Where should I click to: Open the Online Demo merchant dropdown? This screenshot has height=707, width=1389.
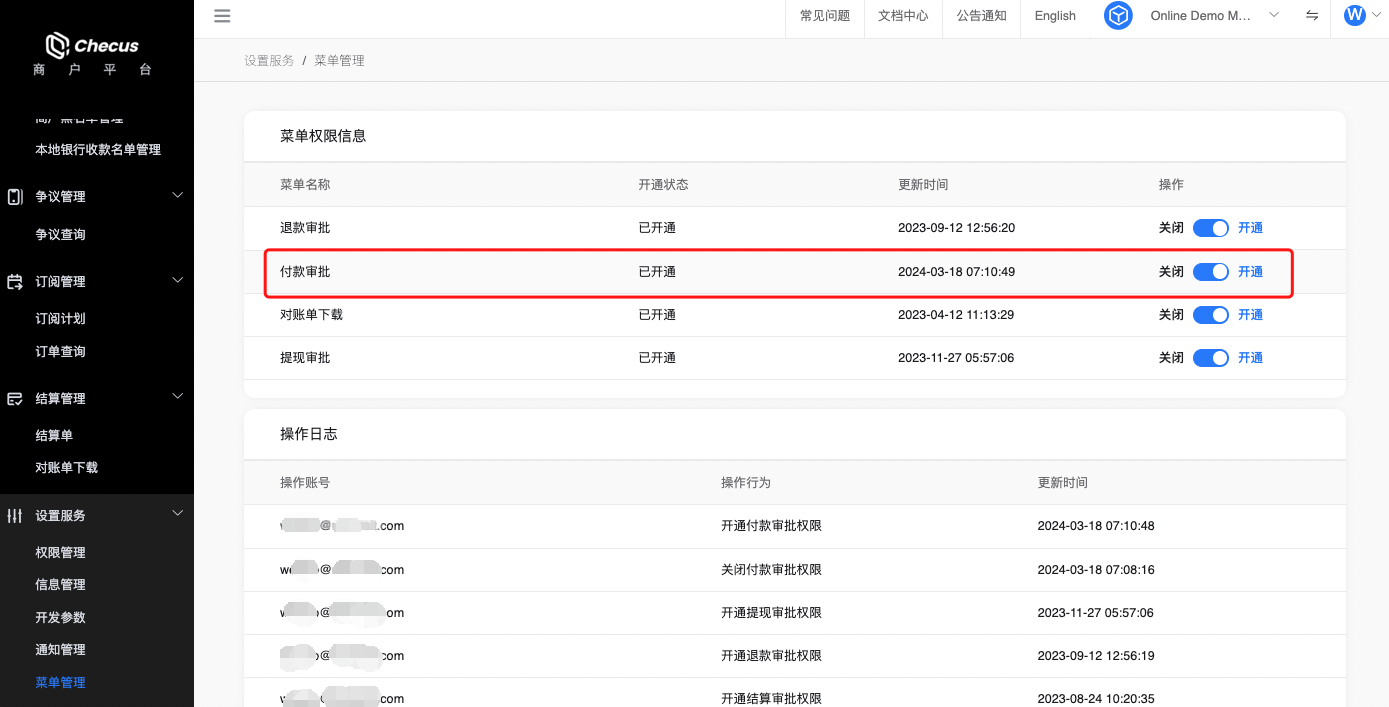(1214, 16)
